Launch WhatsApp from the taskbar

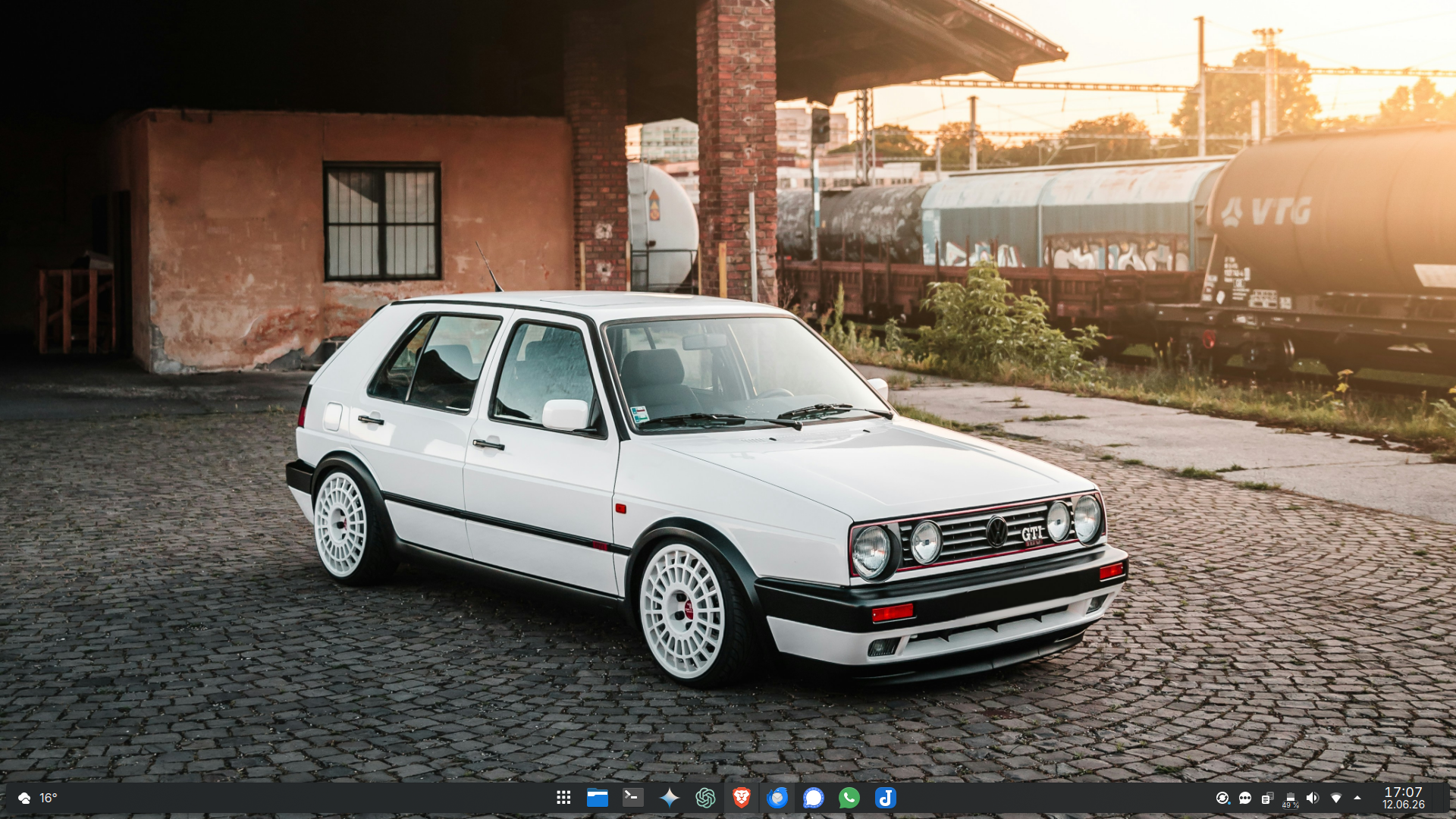click(x=849, y=798)
